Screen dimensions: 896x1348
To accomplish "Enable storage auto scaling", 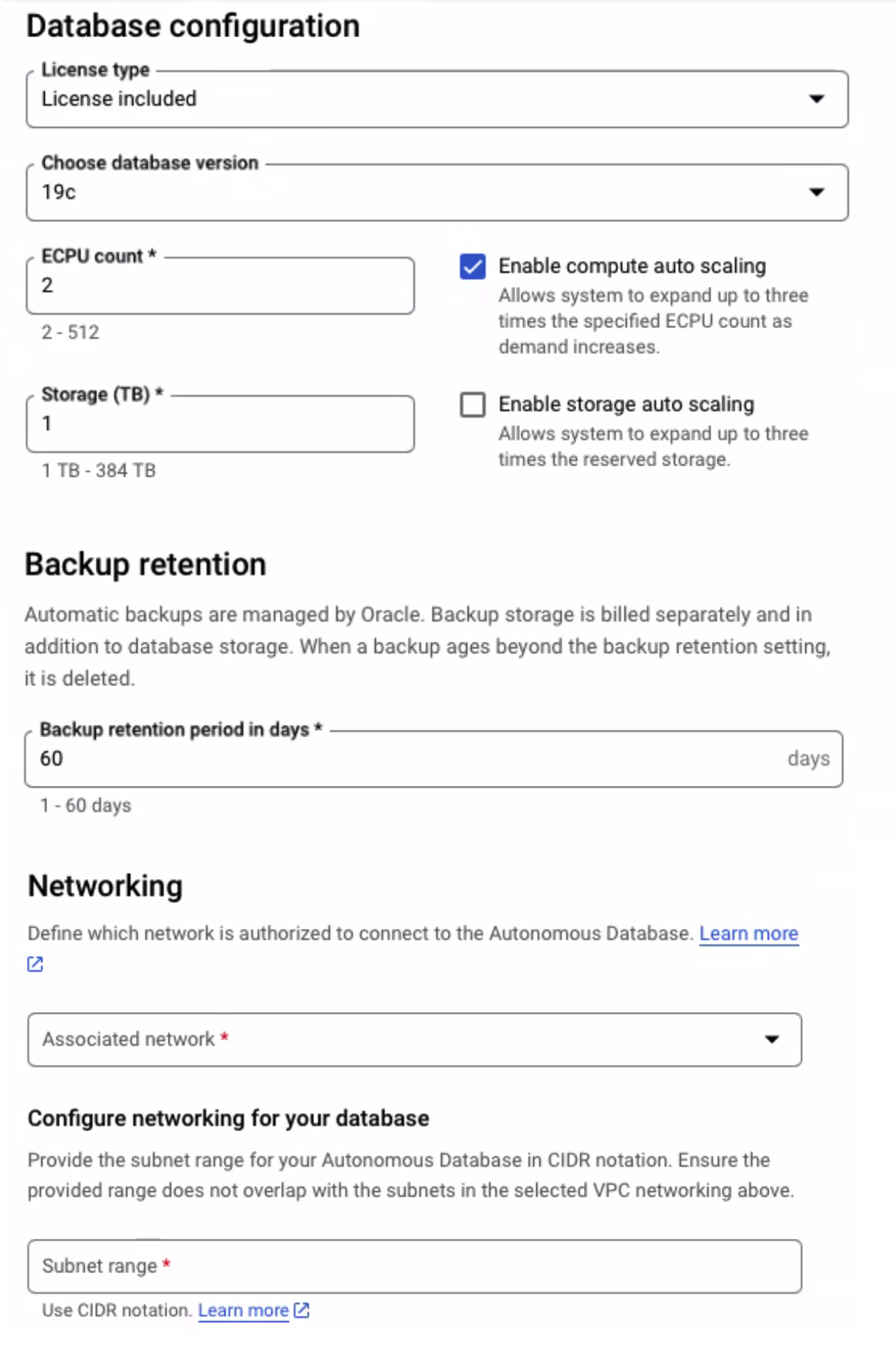I will click(473, 405).
